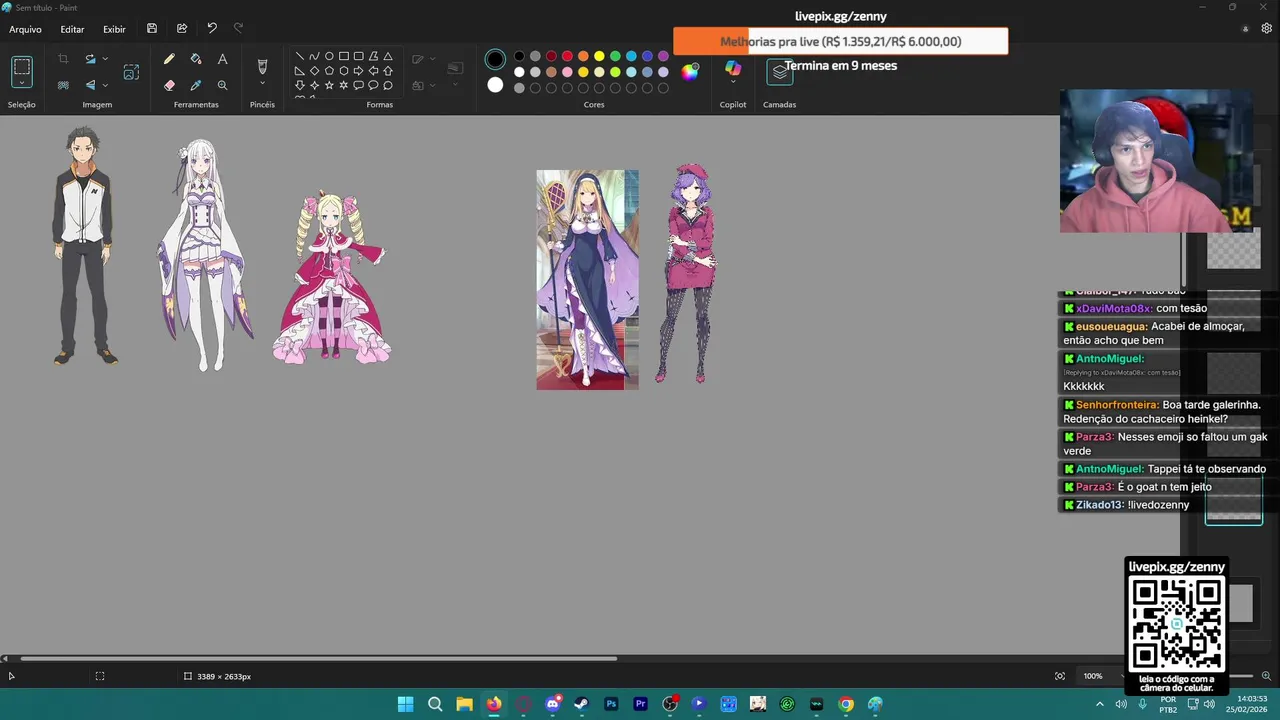Open taskbar Search
The width and height of the screenshot is (1280, 720).
point(435,704)
